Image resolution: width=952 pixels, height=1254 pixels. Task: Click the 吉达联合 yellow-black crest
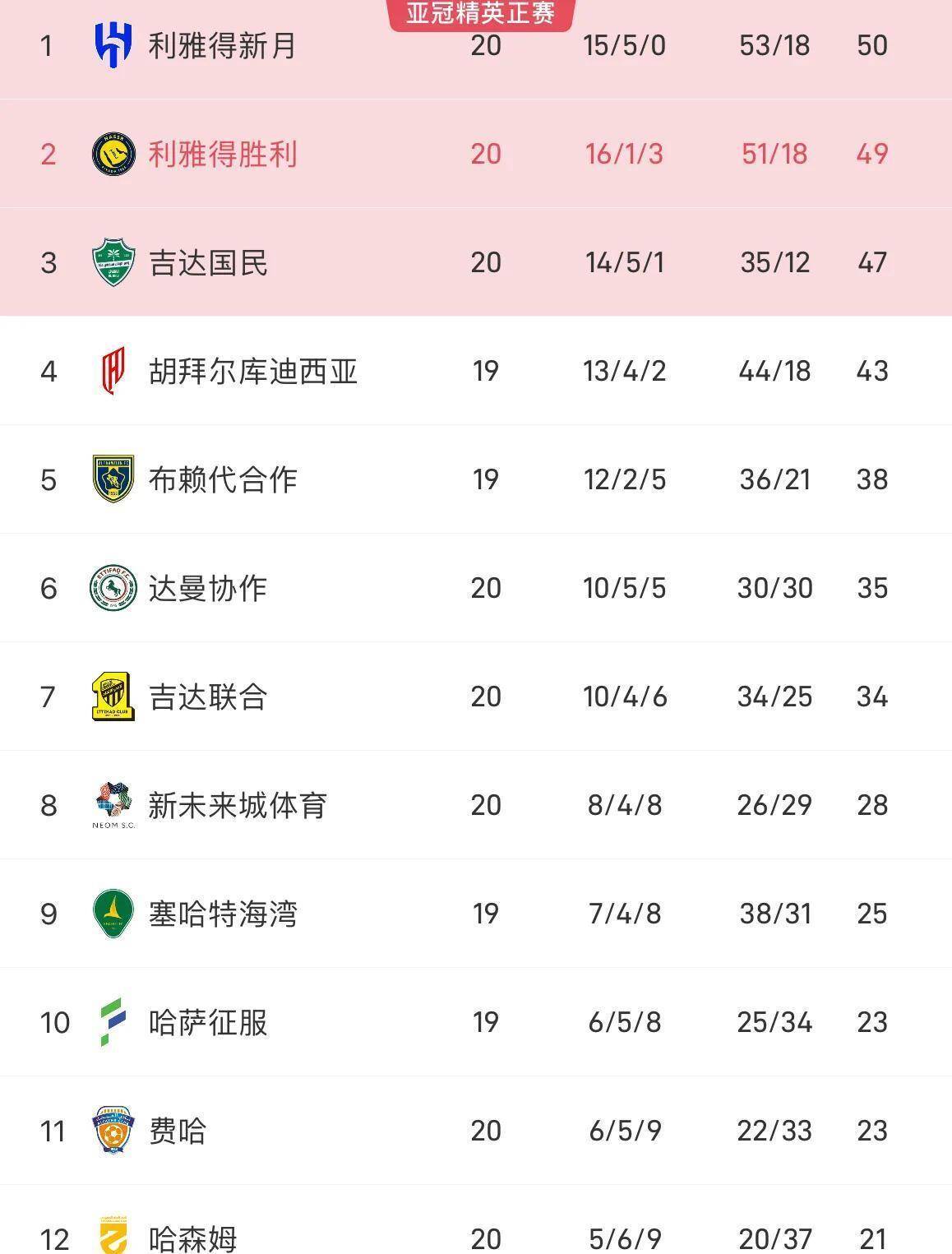tap(113, 696)
